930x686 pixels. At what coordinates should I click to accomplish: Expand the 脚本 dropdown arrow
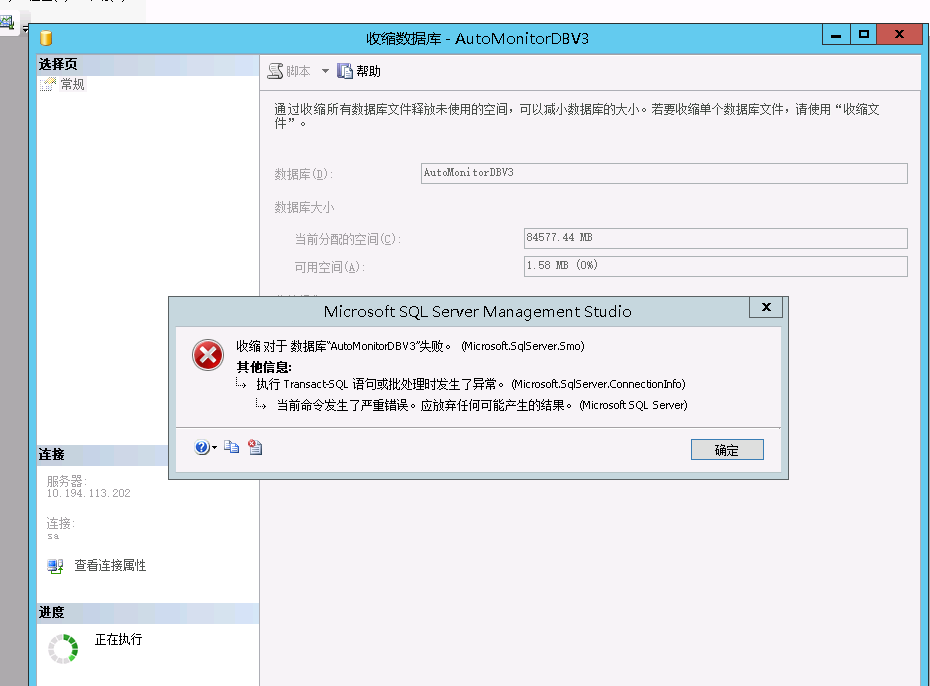point(325,71)
